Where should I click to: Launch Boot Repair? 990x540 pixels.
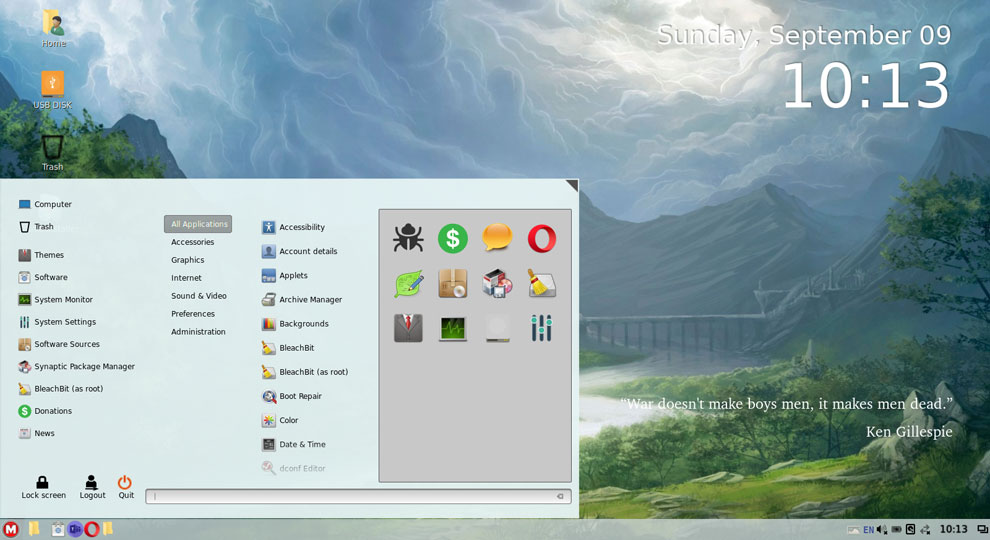292,396
